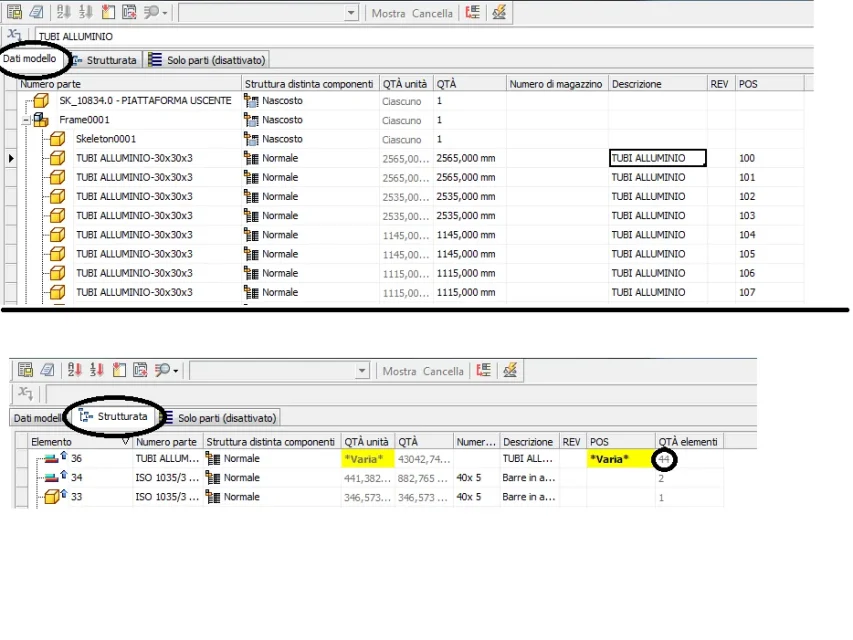Click the yellow cube icon of element 33
This screenshot has height=640, width=853.
[x=52, y=497]
